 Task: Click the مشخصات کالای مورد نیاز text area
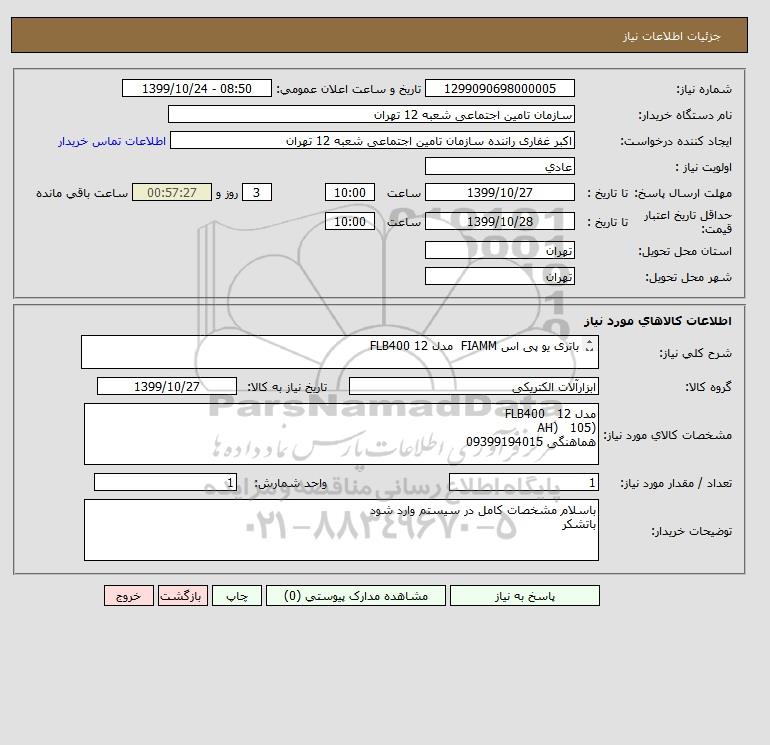(x=341, y=434)
